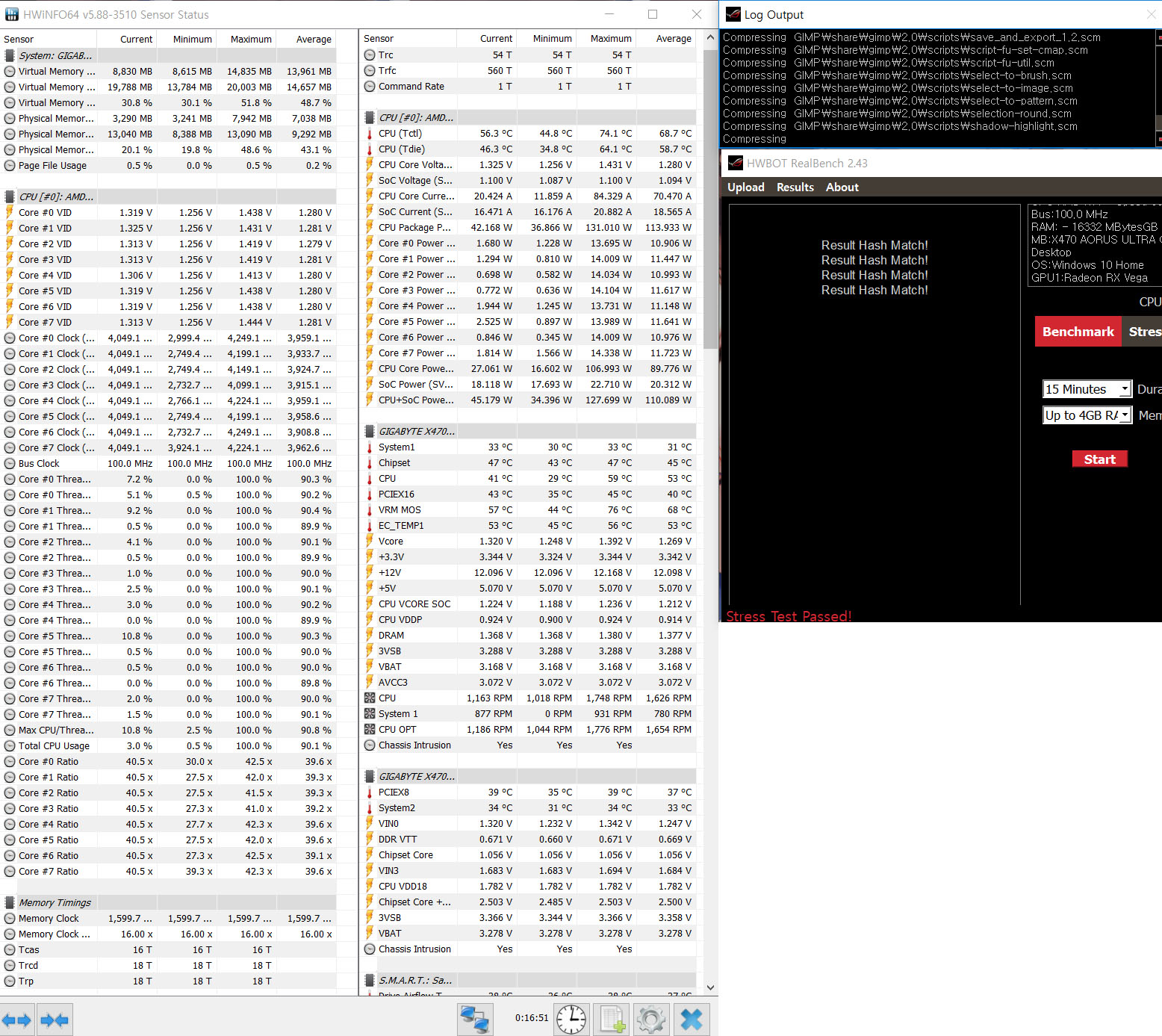
Task: Select the +12V voltage row
Action: pyautogui.click(x=529, y=572)
